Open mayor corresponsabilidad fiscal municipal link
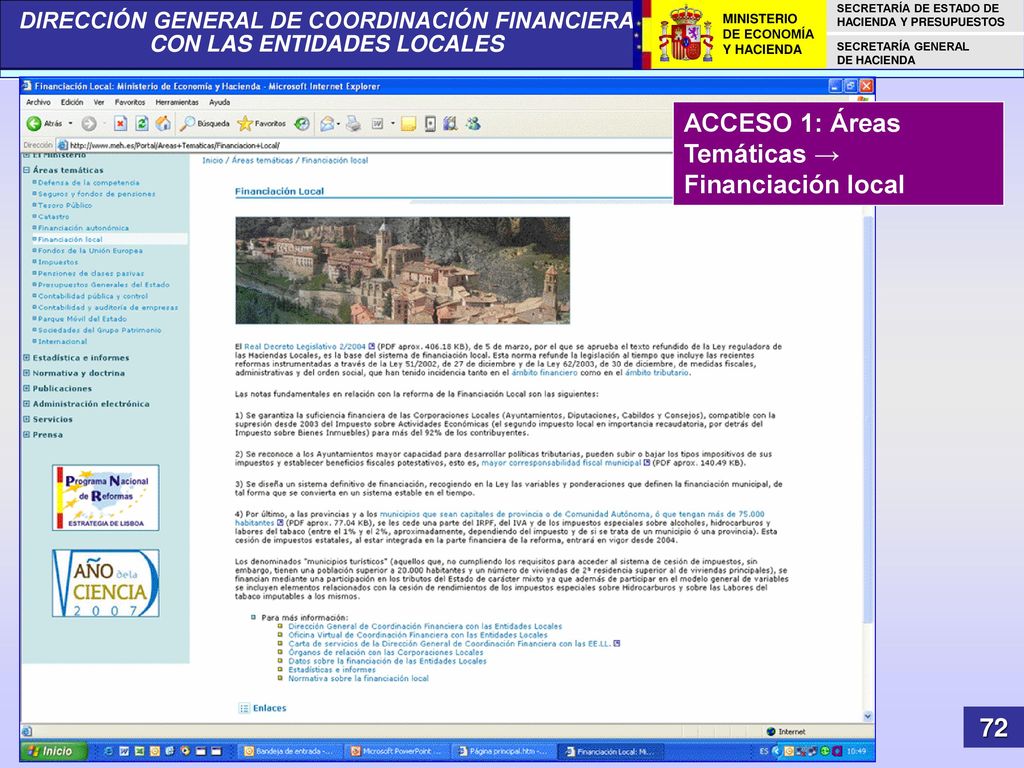The image size is (1024, 768). pos(561,463)
